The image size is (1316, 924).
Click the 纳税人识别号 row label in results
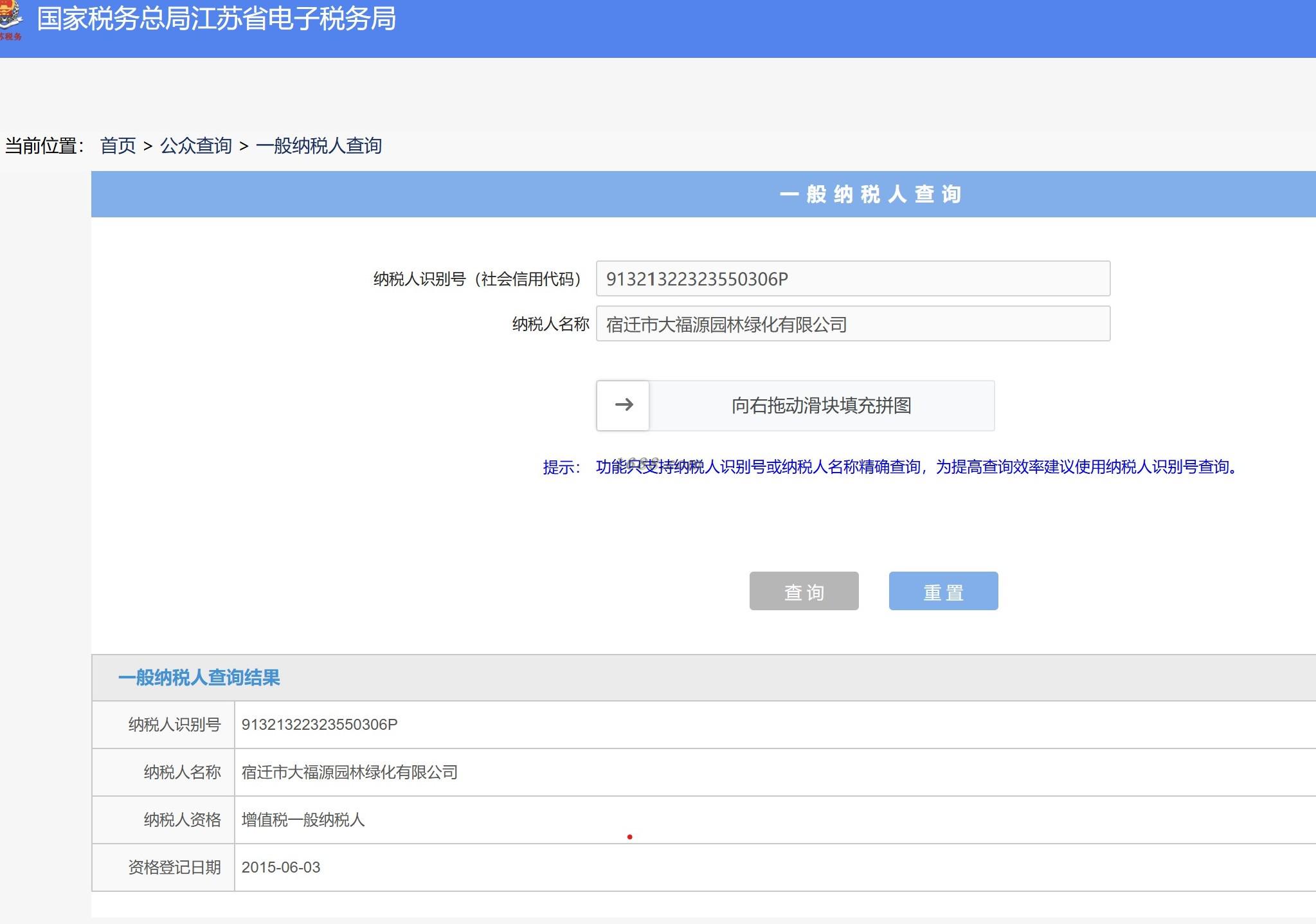tap(174, 725)
